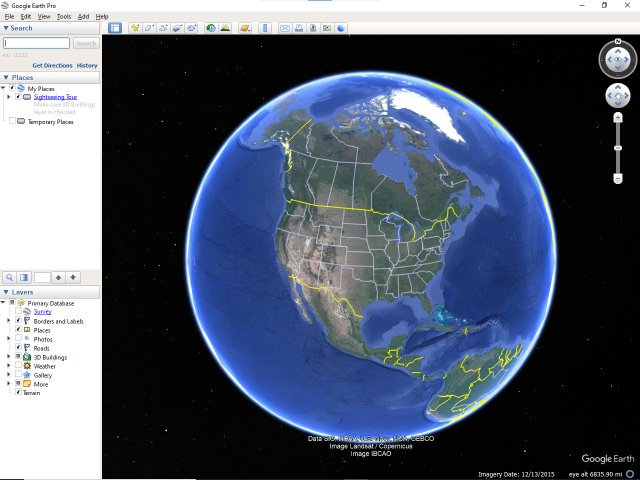Enable the Photos layer
Screen dimensions: 640x480
point(18,339)
